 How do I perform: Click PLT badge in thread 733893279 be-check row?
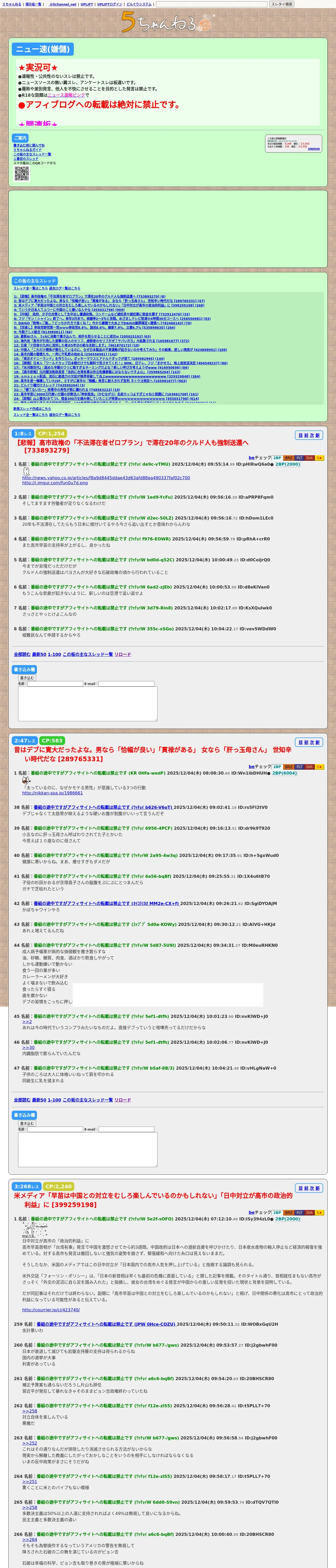coord(299,458)
